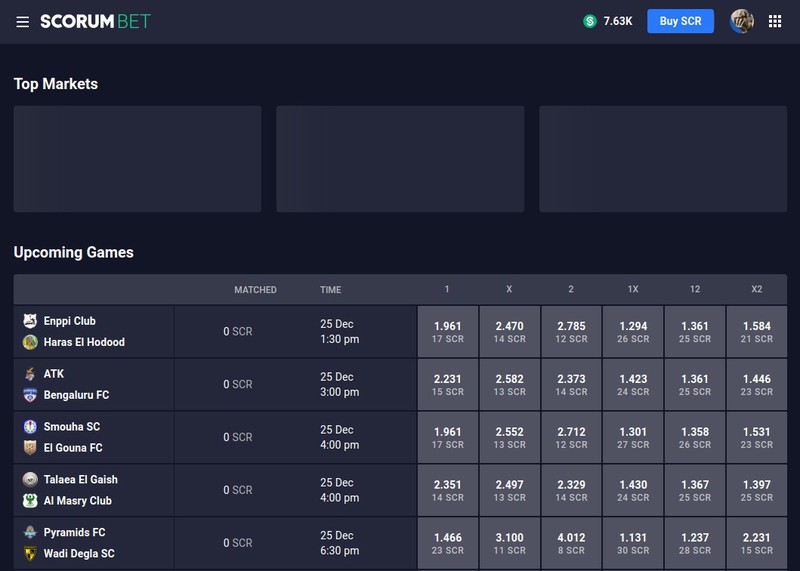Open the third Top Markets card
The width and height of the screenshot is (800, 571).
click(663, 159)
